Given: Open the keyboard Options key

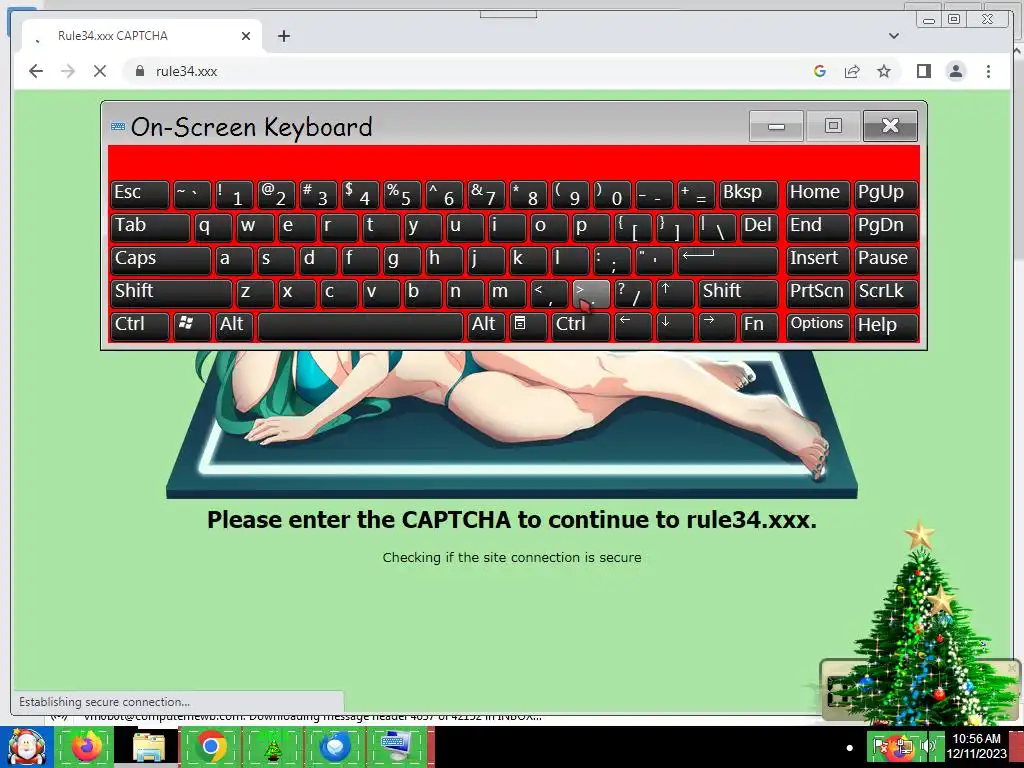Looking at the screenshot, I should pos(817,326).
